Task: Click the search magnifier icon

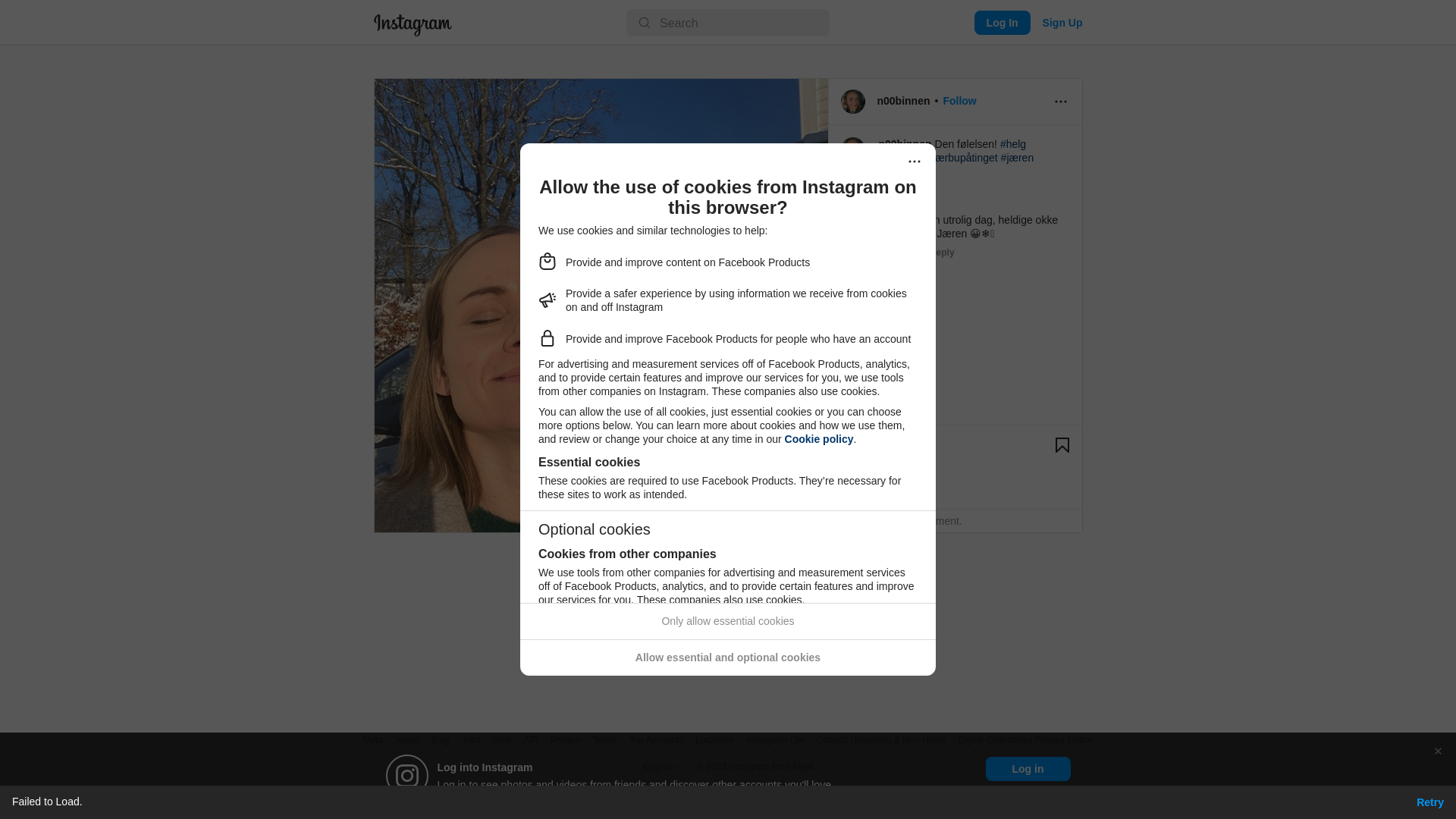Action: [645, 23]
